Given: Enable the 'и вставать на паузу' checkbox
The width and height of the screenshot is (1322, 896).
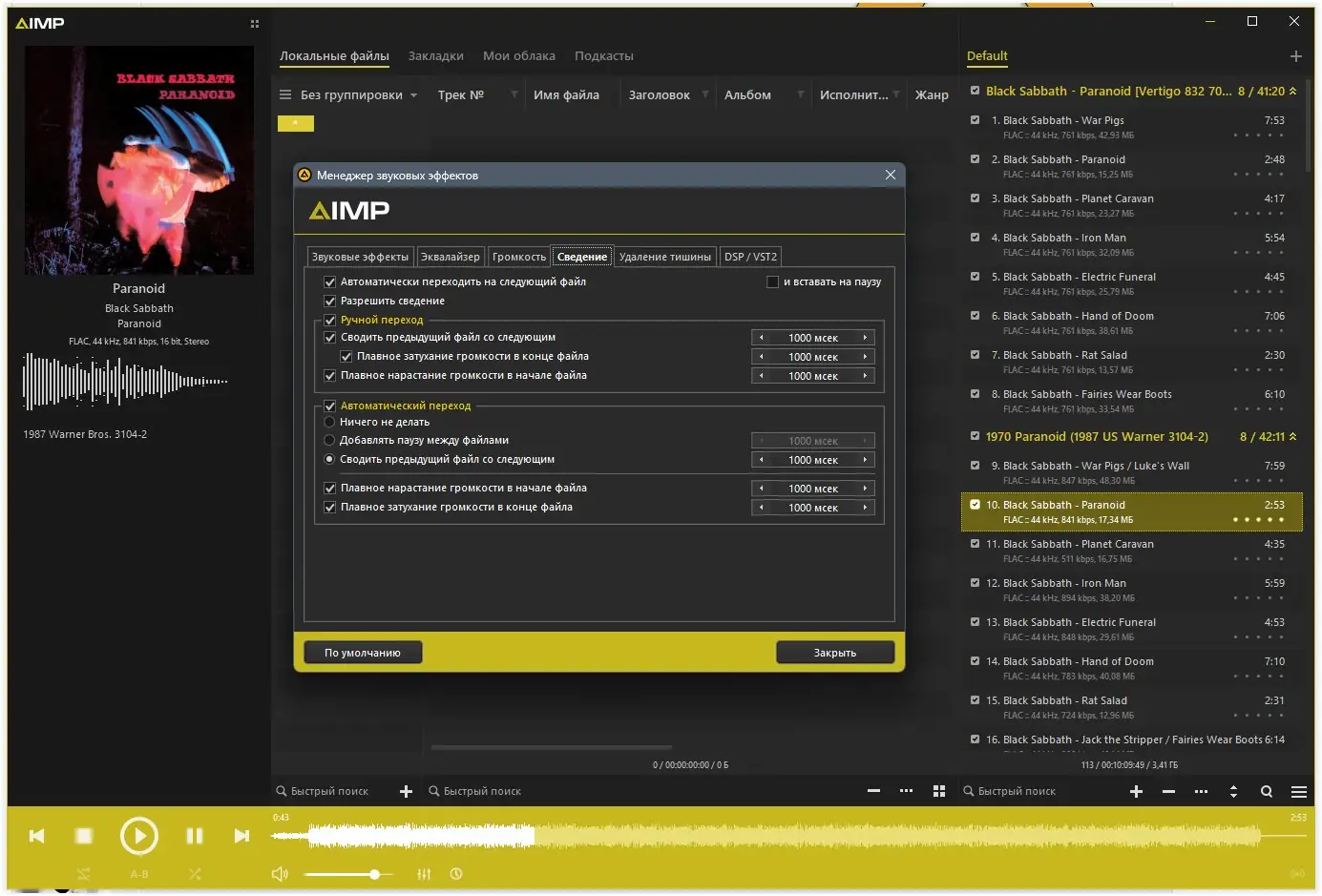Looking at the screenshot, I should (x=773, y=281).
